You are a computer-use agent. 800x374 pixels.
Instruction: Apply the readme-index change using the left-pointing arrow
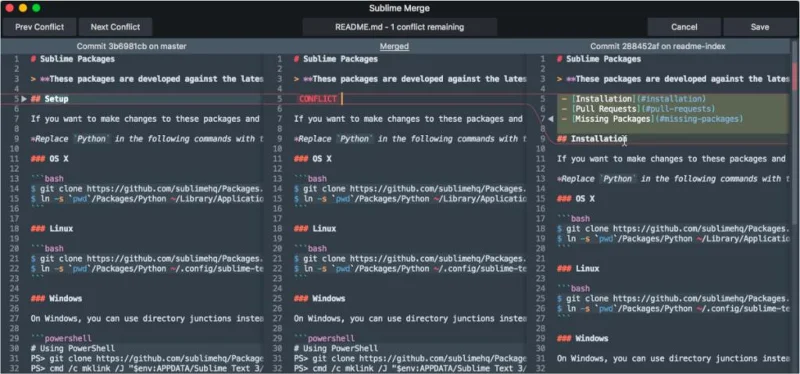click(550, 118)
